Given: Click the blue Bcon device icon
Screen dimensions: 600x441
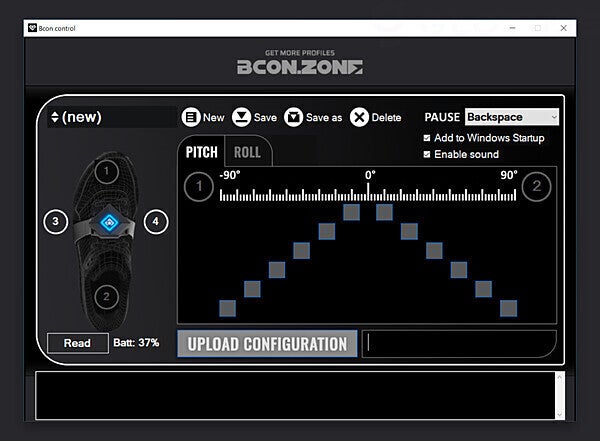Looking at the screenshot, I should 107,223.
